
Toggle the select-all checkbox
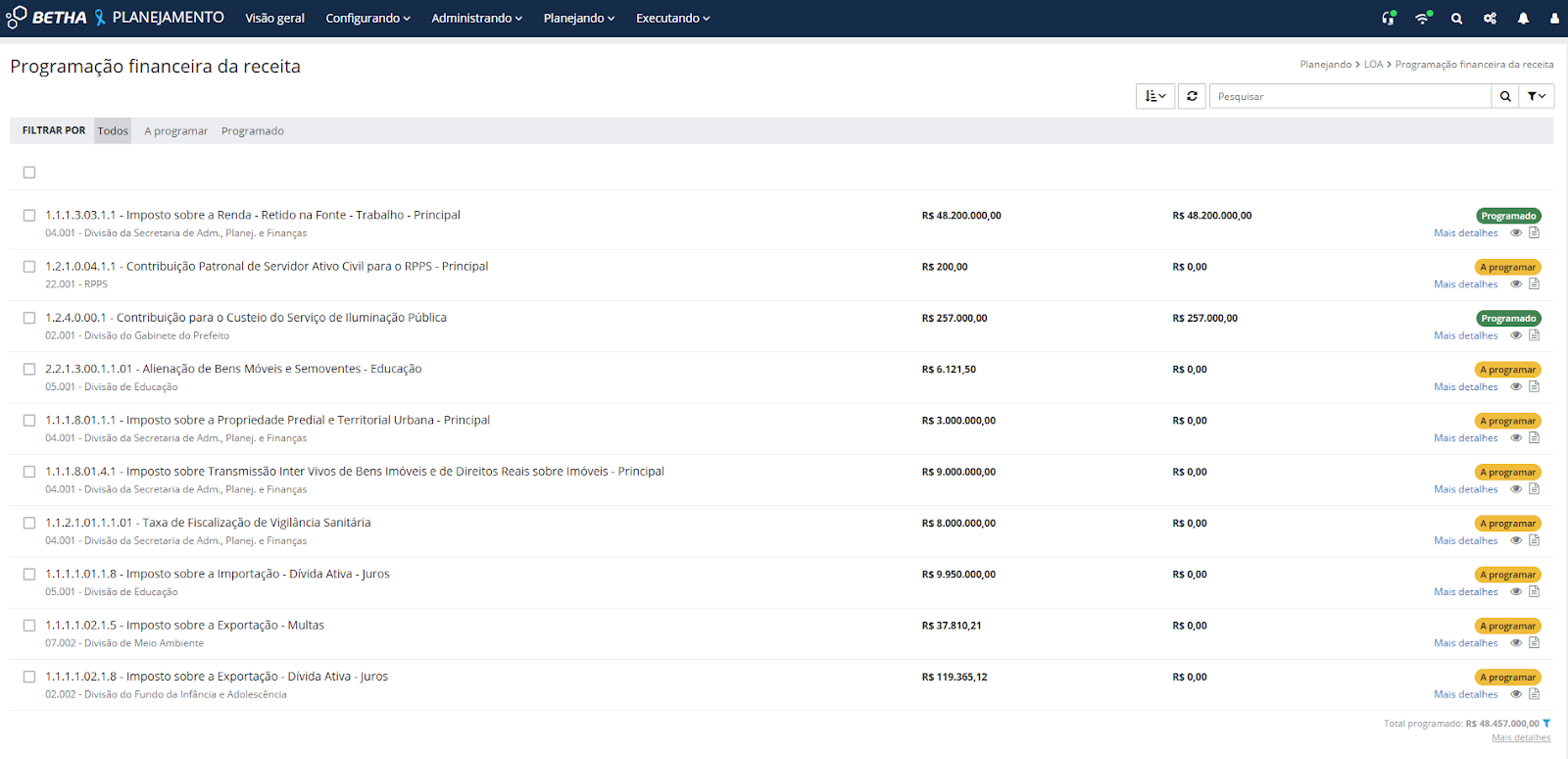(x=29, y=173)
